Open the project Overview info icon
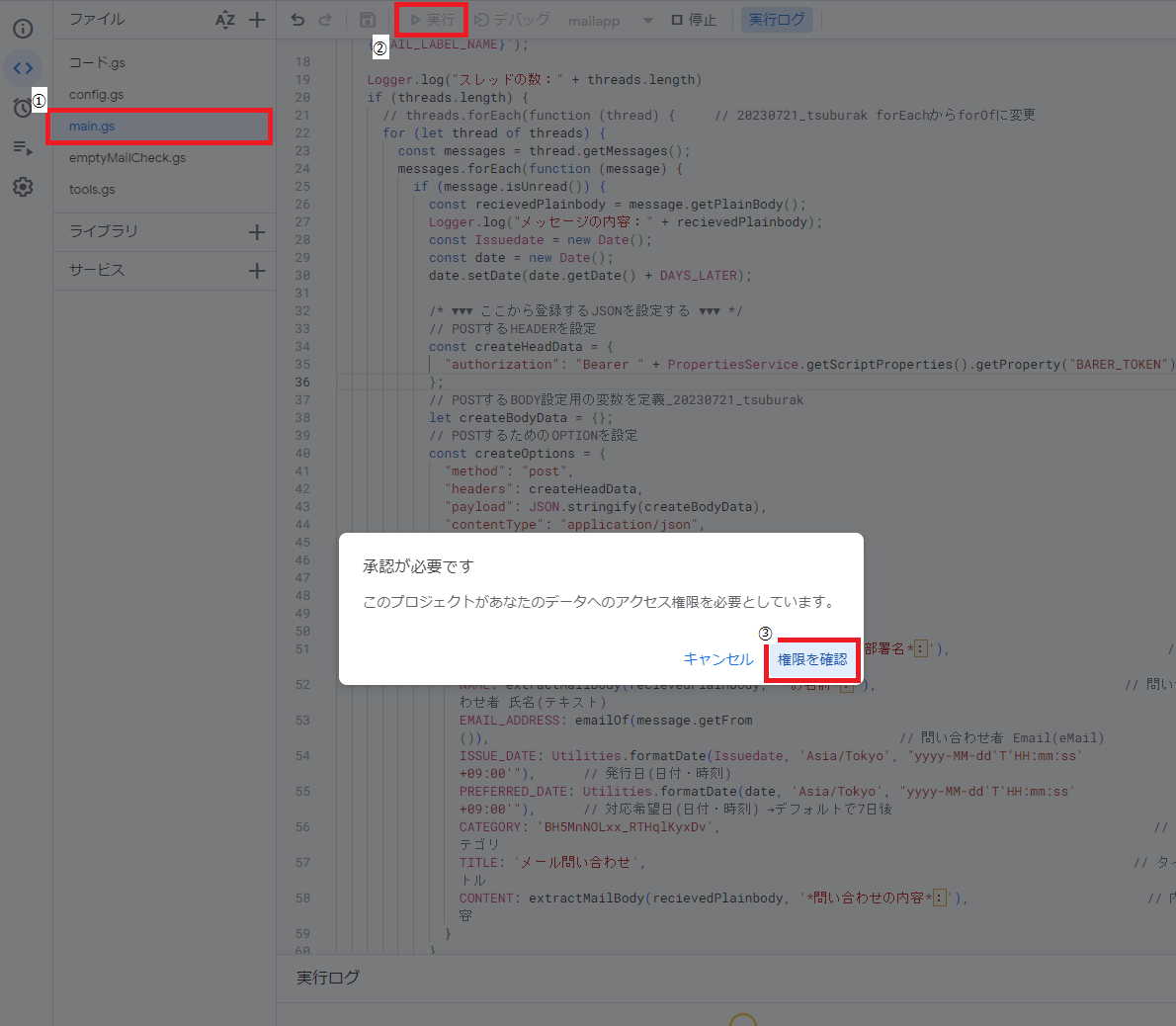1176x1026 pixels. point(23,29)
